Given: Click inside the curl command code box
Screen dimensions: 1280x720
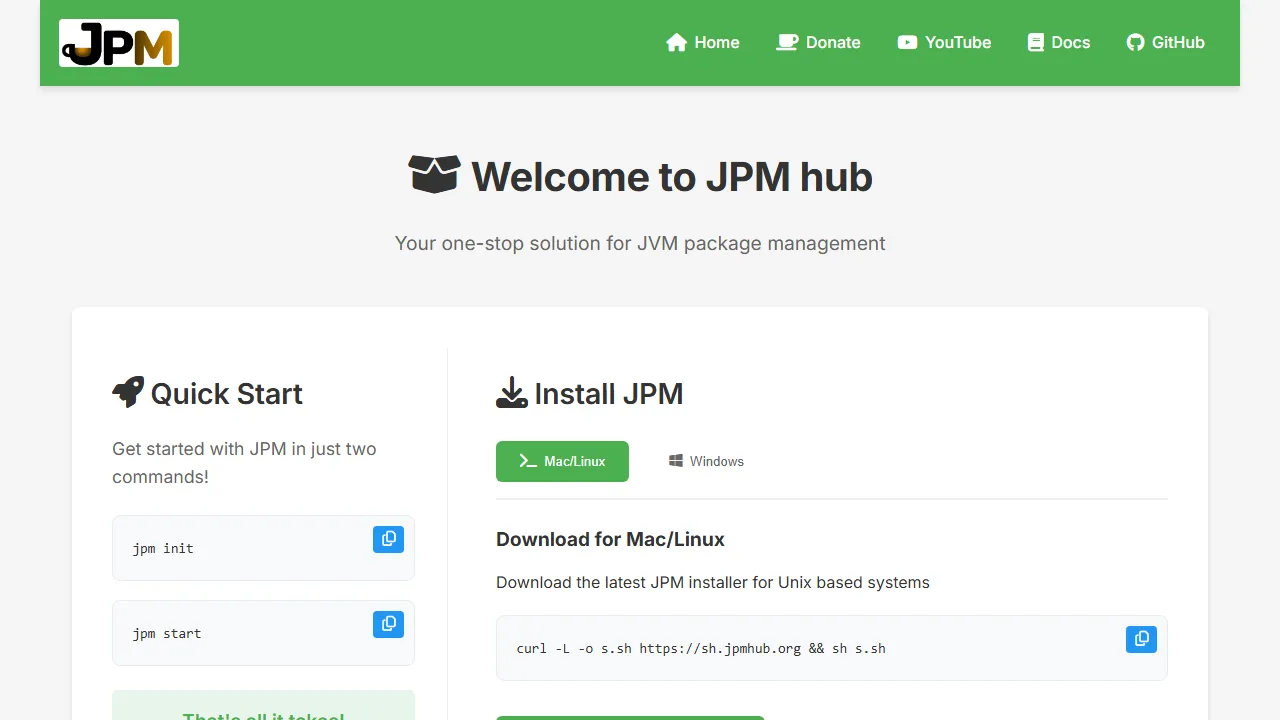Looking at the screenshot, I should click(700, 648).
